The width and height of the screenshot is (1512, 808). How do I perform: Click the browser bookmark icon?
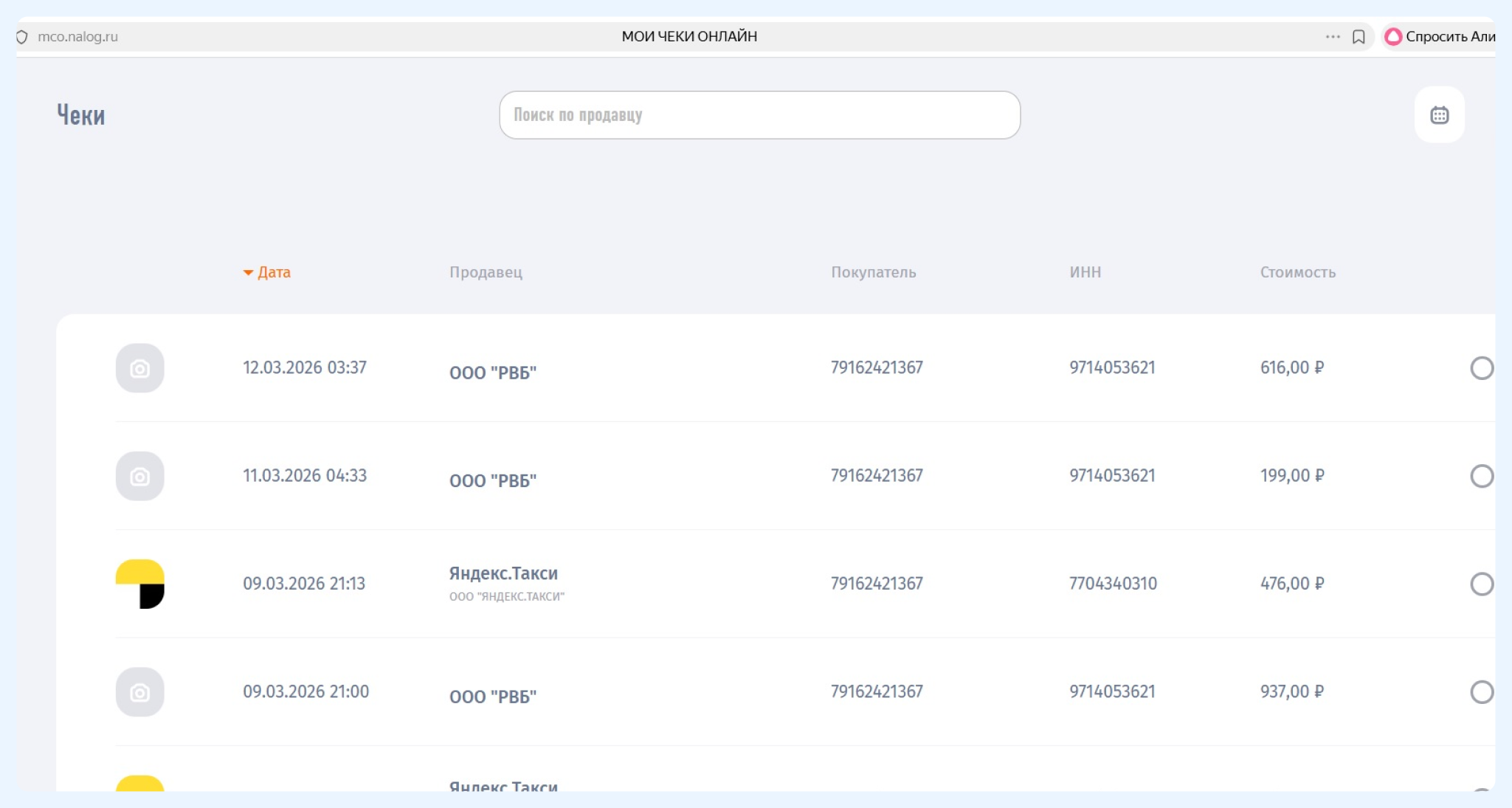[1359, 37]
